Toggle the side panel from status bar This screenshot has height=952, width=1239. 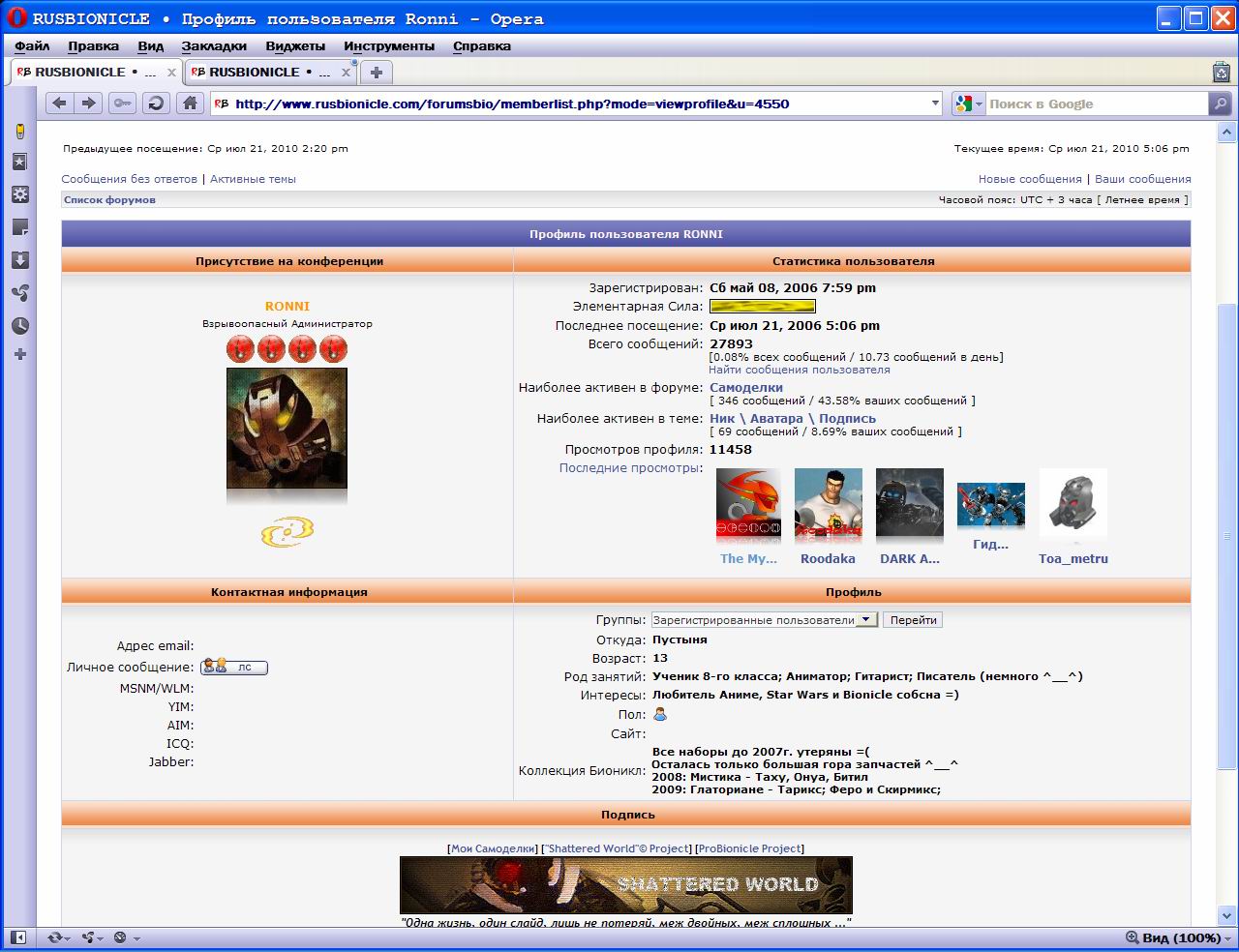click(18, 937)
